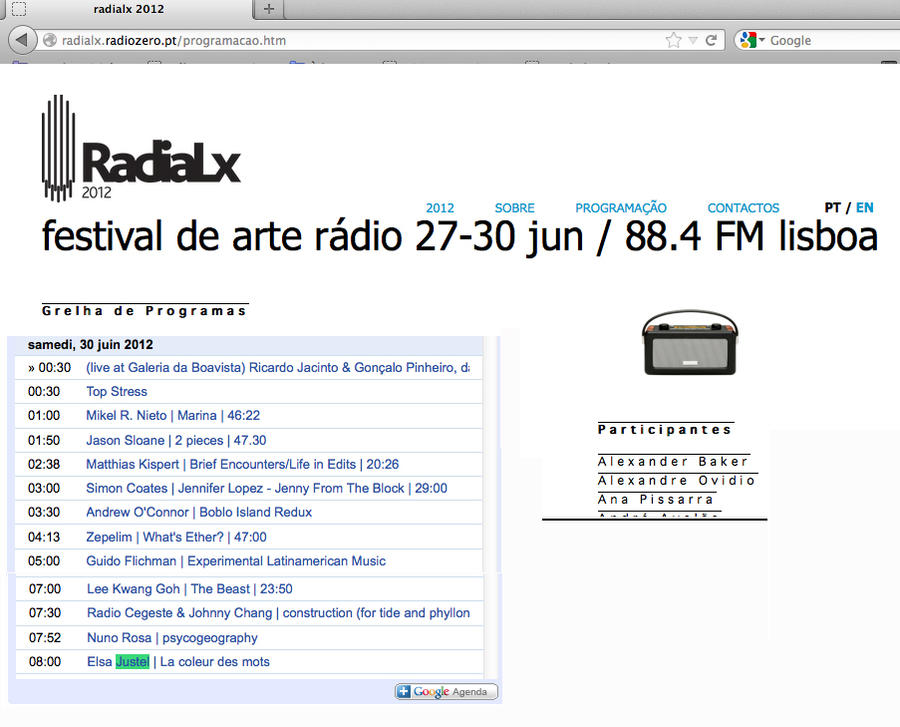Click the 04:13 time cell

(44, 537)
